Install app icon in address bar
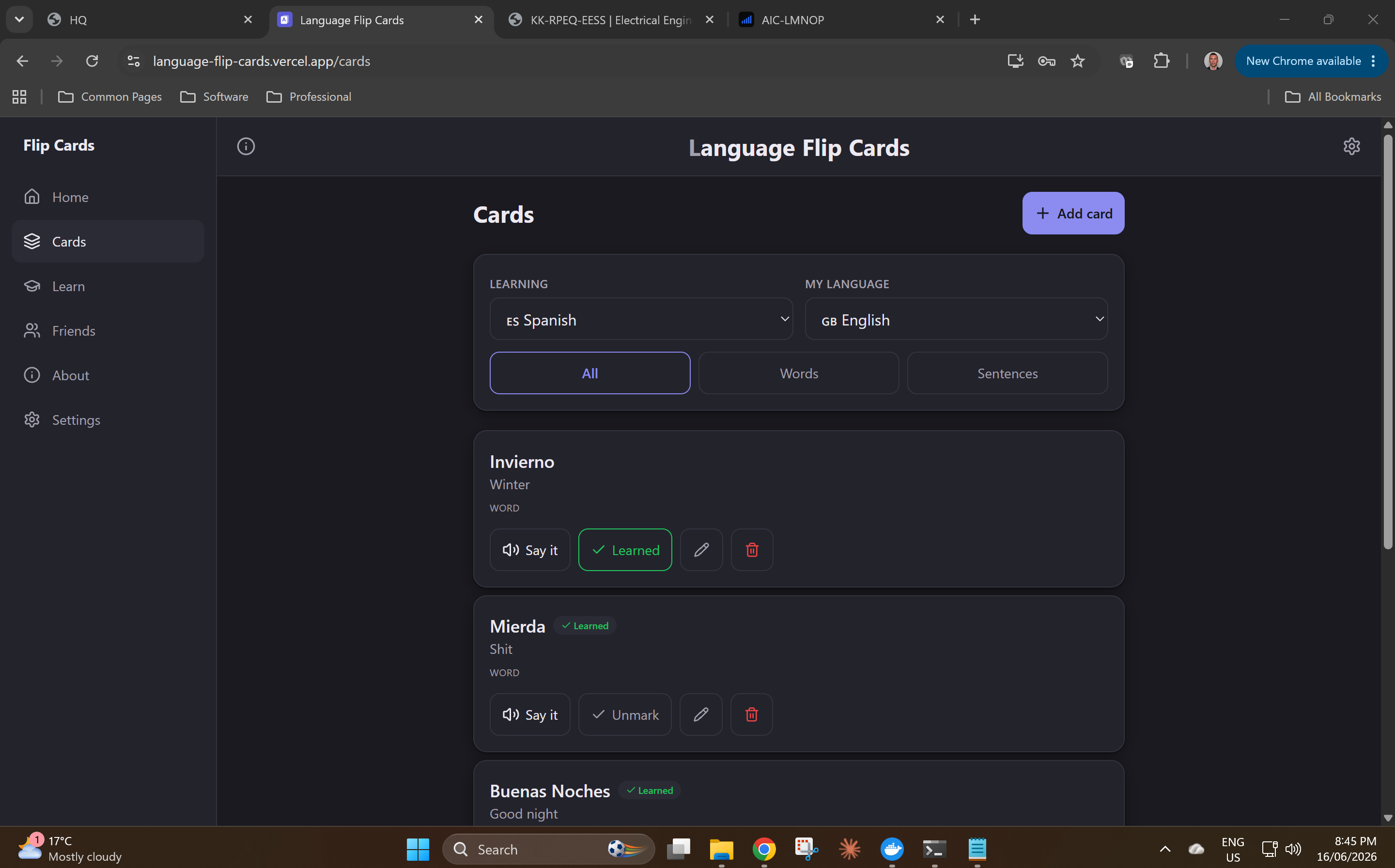 [x=1016, y=61]
